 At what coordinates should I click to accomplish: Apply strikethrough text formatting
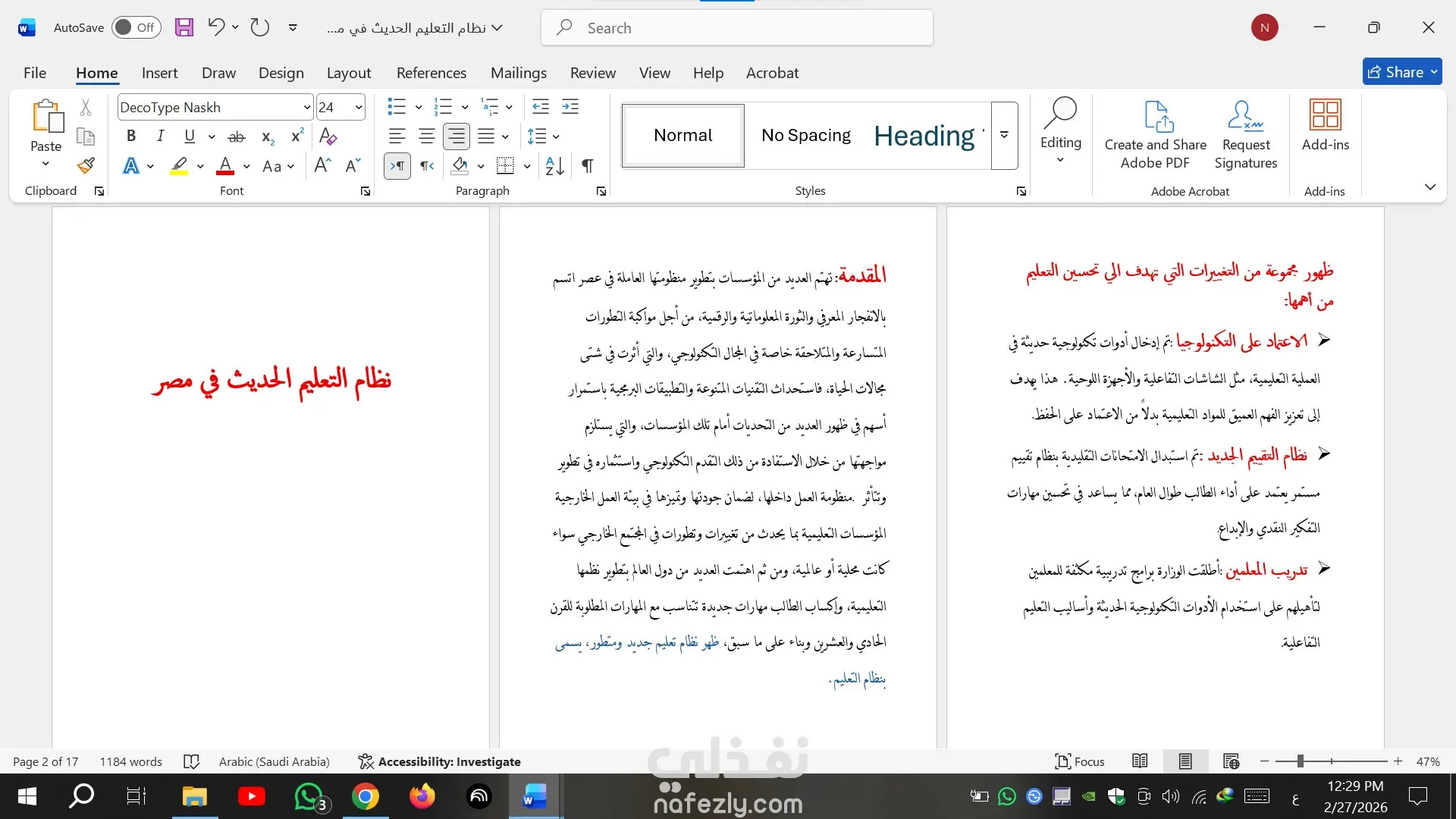[237, 136]
